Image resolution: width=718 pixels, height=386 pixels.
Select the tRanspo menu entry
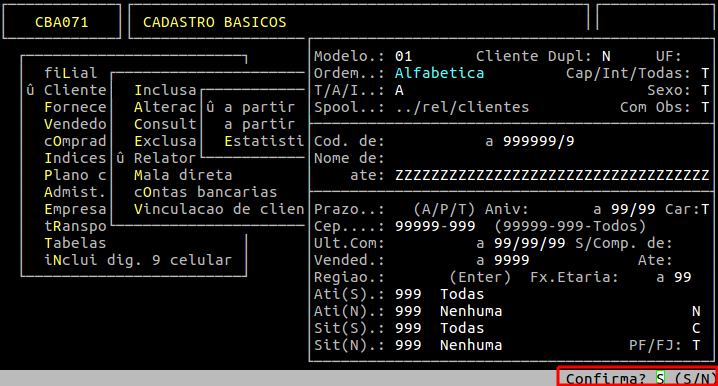pos(75,226)
